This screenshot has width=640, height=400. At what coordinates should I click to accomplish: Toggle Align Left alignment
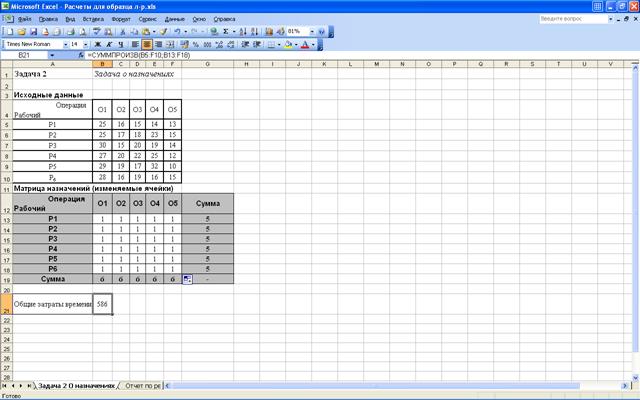click(135, 44)
